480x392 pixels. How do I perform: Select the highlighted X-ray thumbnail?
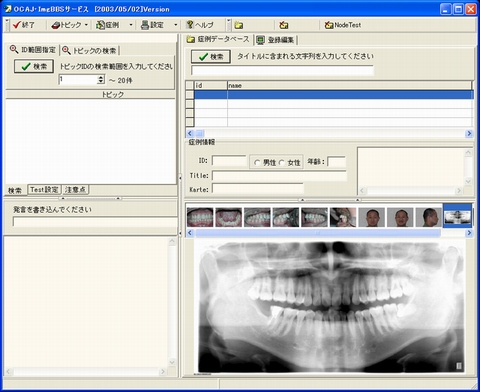[x=457, y=216]
